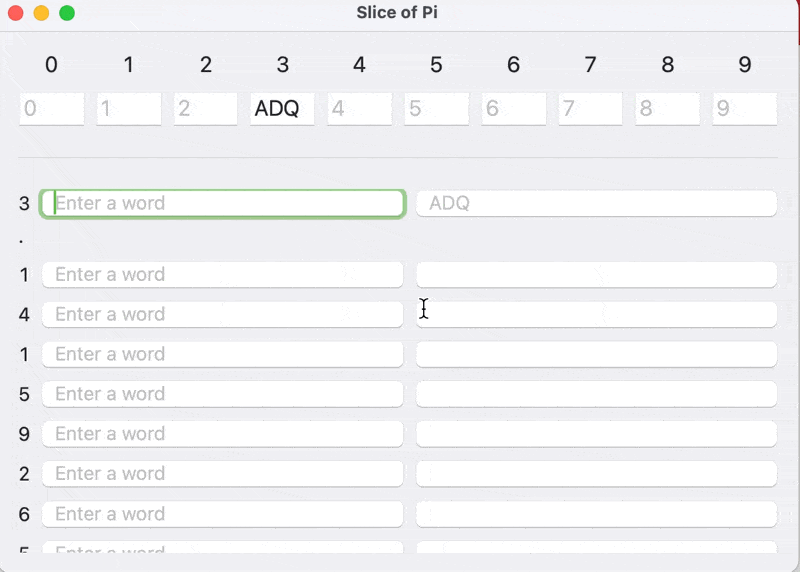Viewport: 800px width, 572px height.
Task: Click the 'Enter a word' field in row 3
Action: click(x=222, y=204)
